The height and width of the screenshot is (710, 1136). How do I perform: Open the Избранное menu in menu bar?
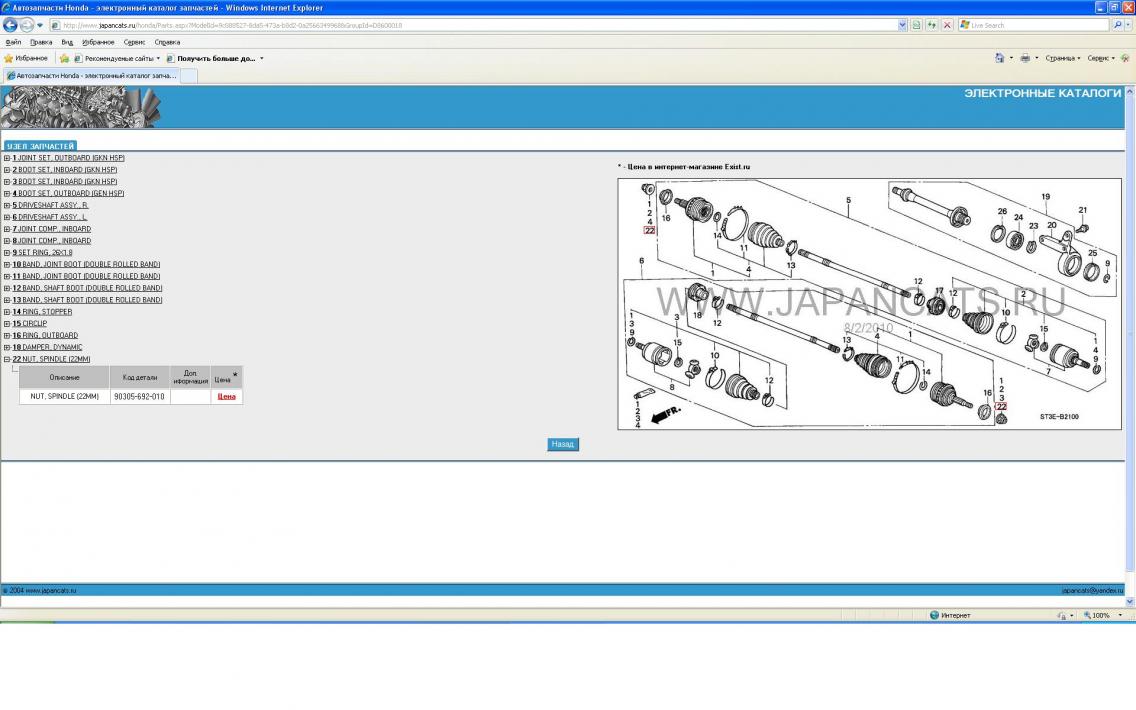point(98,42)
